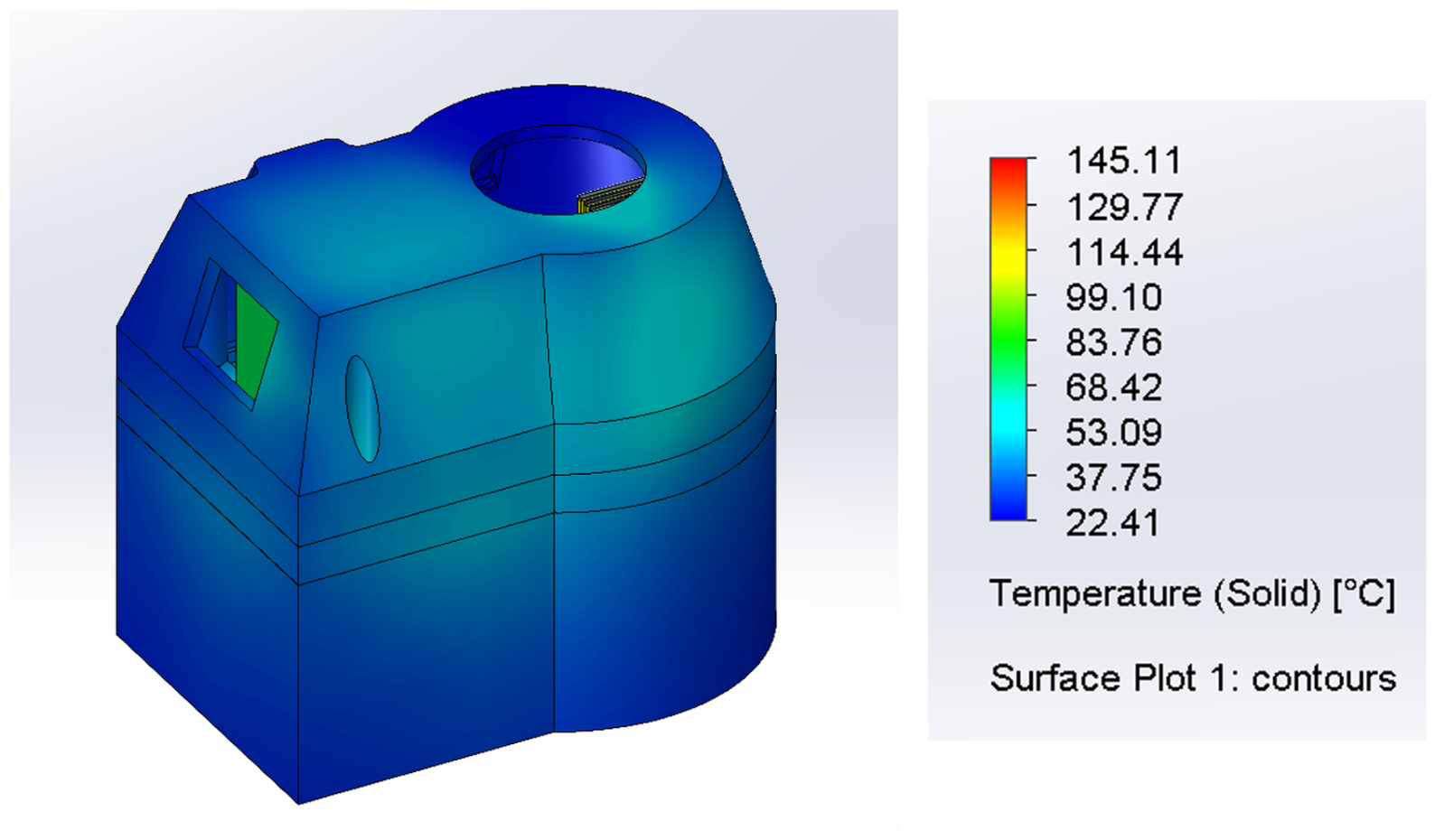Screen dimensions: 1435x840
Task: Click the 37.75 legend value
Action: pos(1113,478)
